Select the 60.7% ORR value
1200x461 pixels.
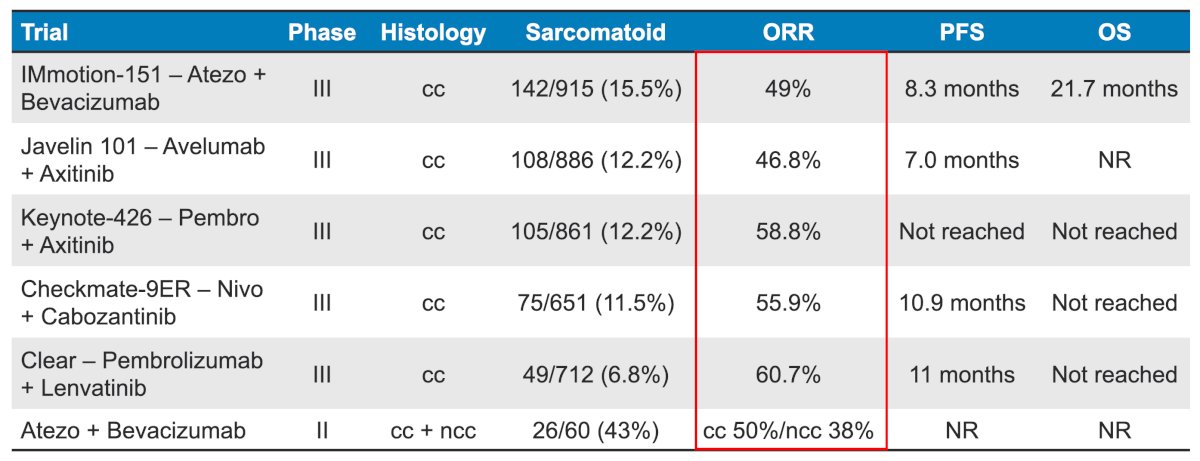(x=789, y=374)
